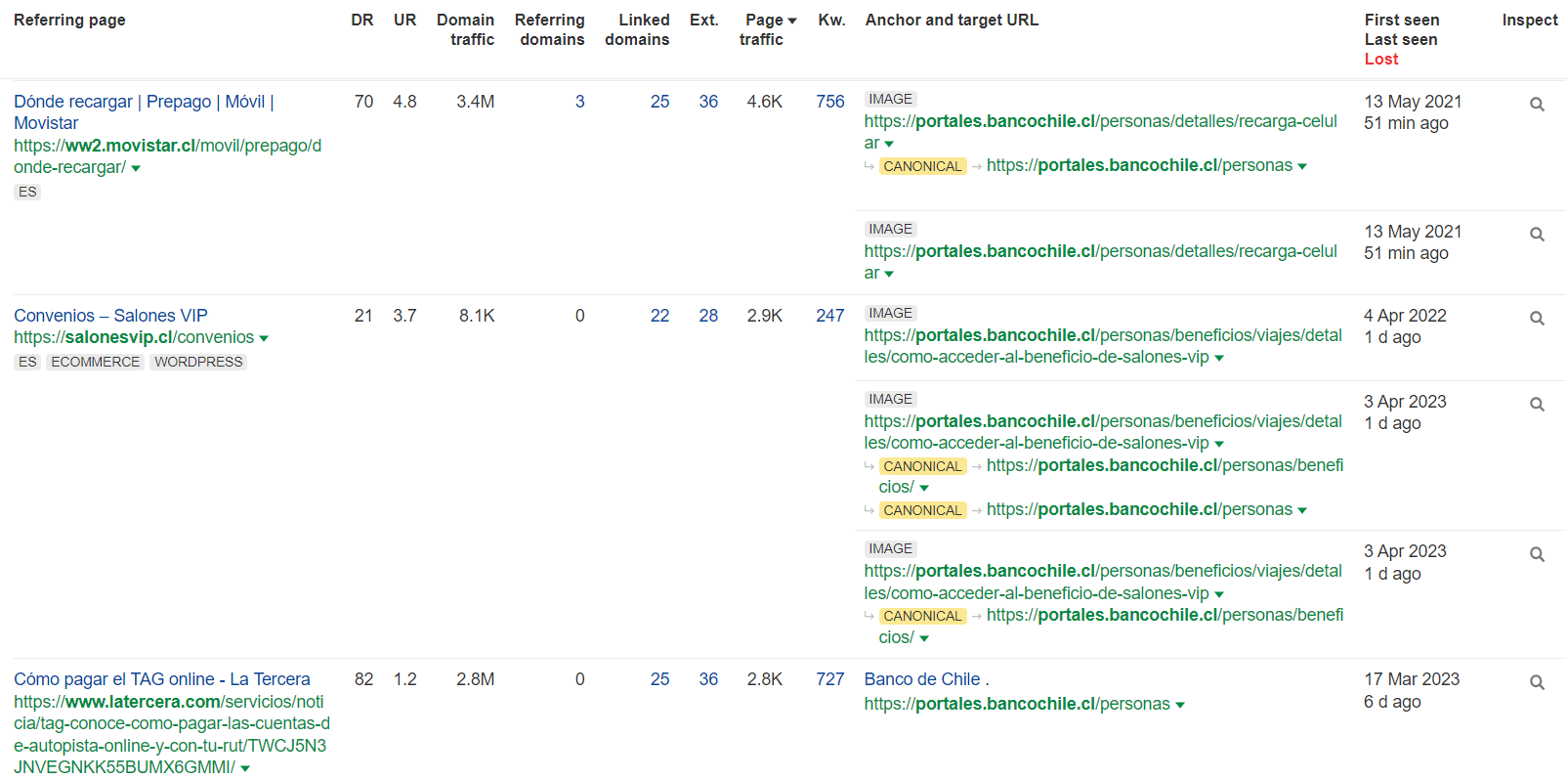This screenshot has height=780, width=1568.
Task: Expand the salonesvip.cl/convenios URL dropdown
Action: (x=264, y=338)
